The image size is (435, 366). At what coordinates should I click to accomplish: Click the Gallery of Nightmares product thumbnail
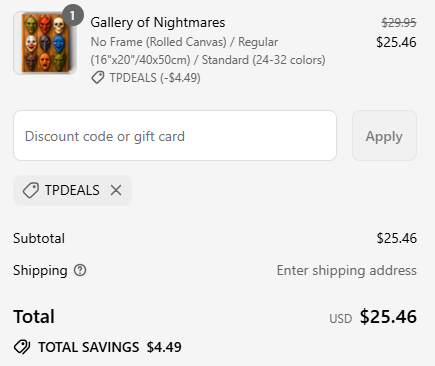pos(45,43)
